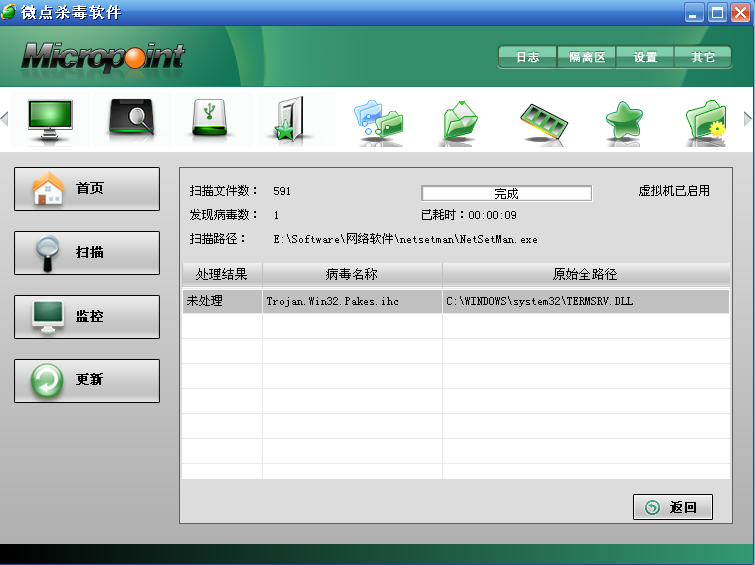Image resolution: width=755 pixels, height=565 pixels.
Task: Click the 原始全路径 column header
Action: (x=586, y=275)
